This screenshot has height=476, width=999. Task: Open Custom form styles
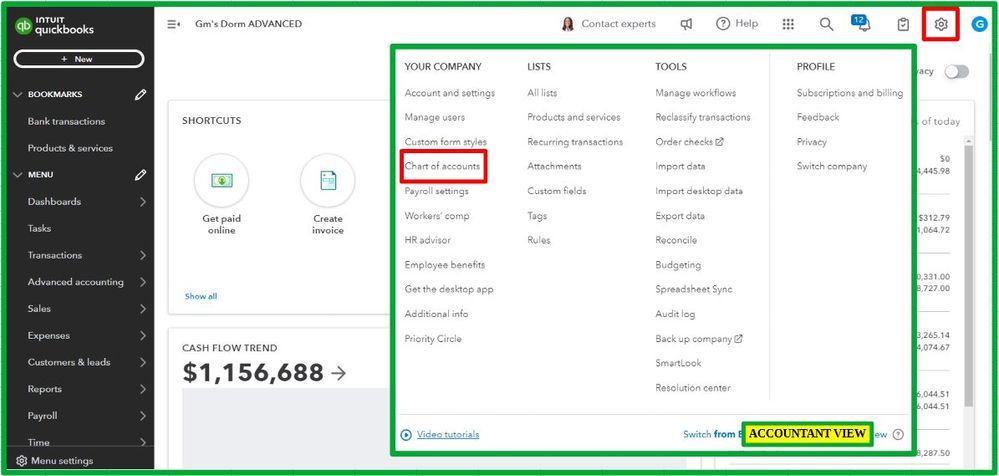pos(445,142)
